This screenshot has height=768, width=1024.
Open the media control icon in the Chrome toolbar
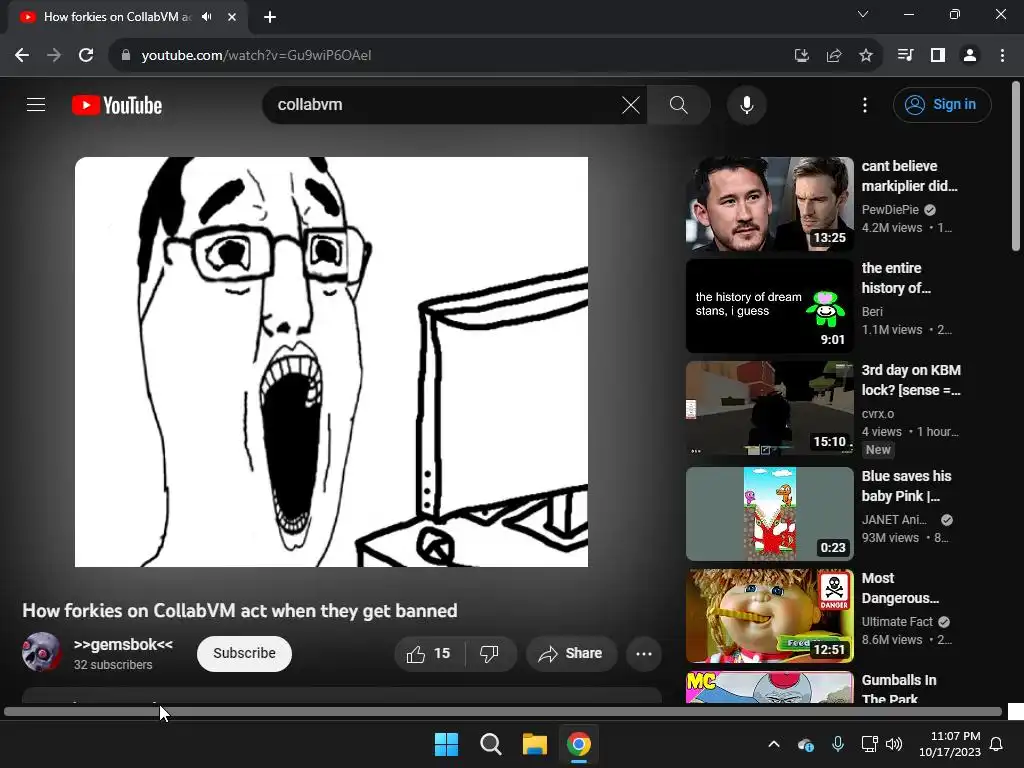click(x=905, y=56)
